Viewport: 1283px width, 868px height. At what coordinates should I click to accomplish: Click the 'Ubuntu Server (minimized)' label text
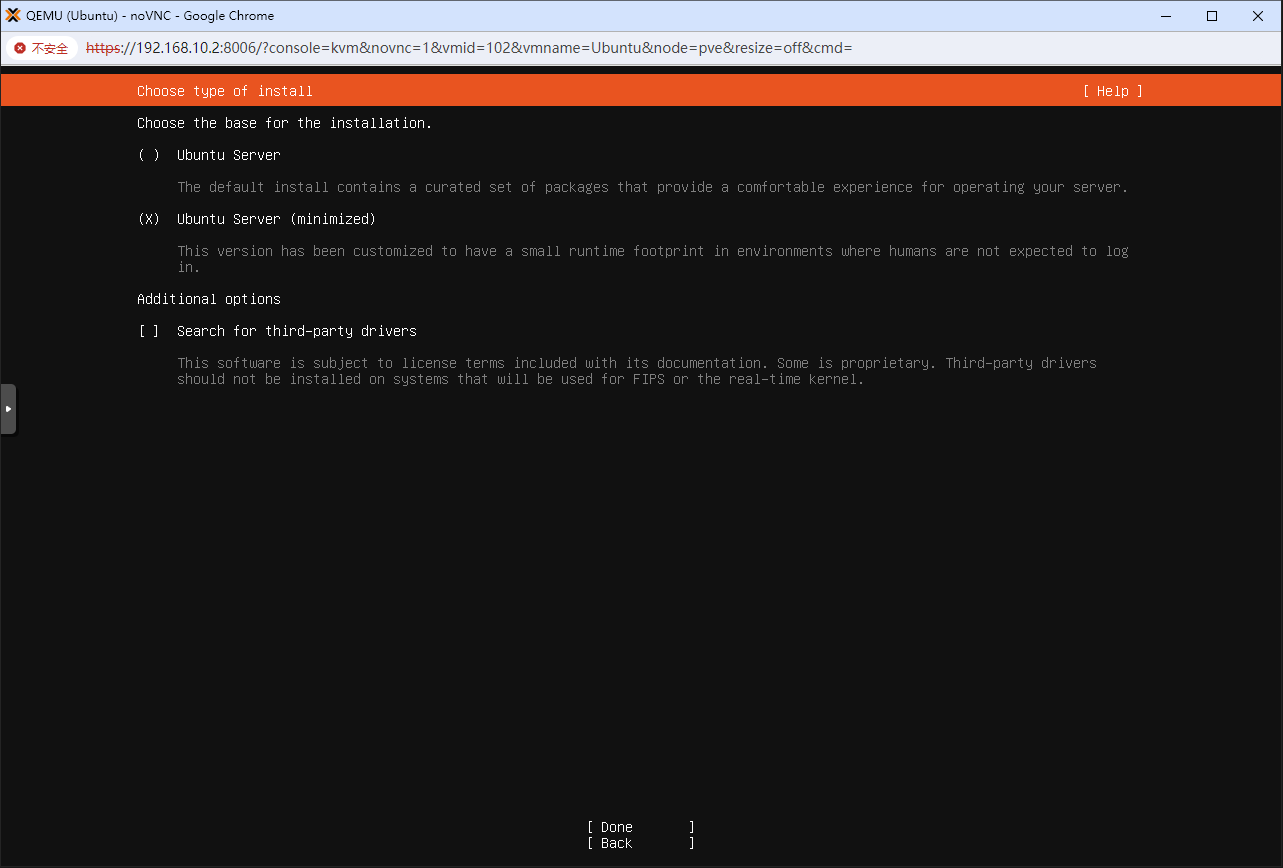[277, 219]
